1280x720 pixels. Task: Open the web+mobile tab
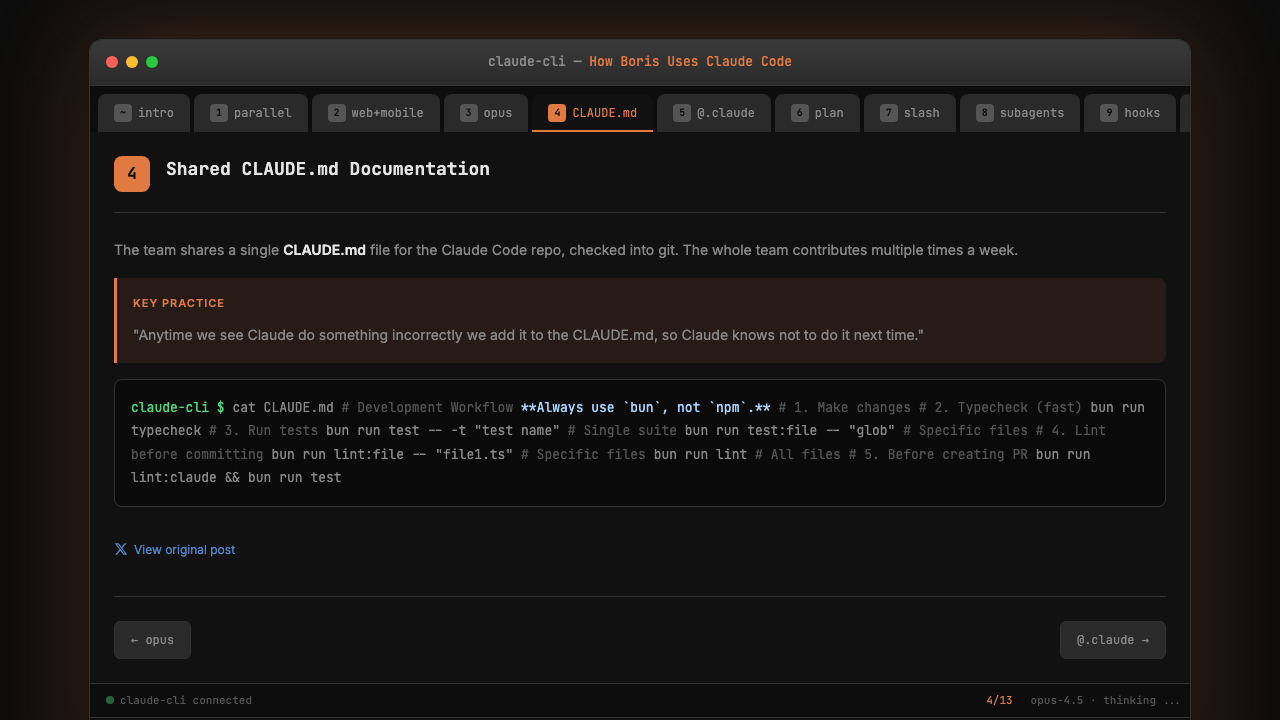(376, 113)
